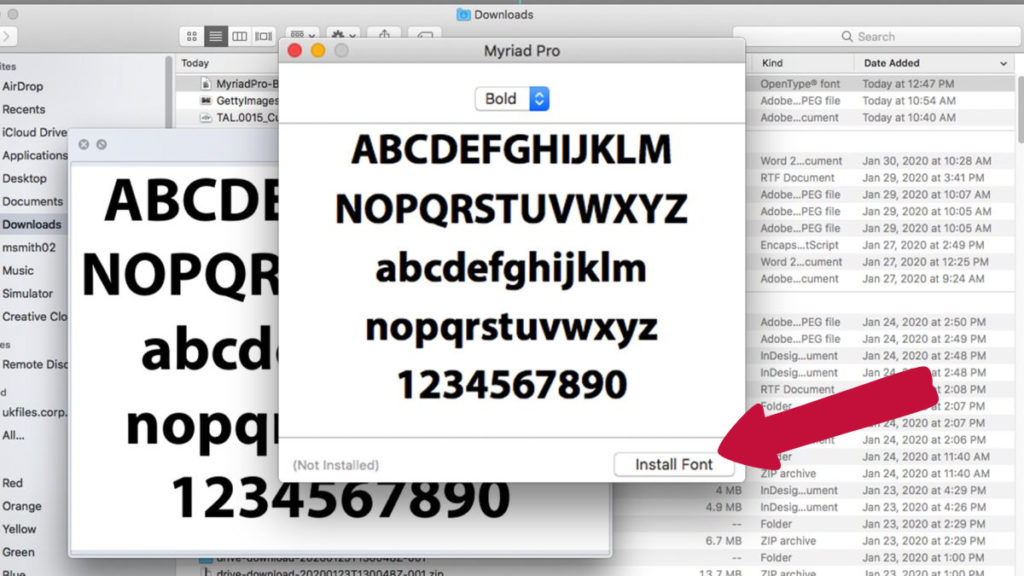This screenshot has height=576, width=1024.
Task: Toggle sort order chevron in Date Added column
Action: click(1003, 63)
